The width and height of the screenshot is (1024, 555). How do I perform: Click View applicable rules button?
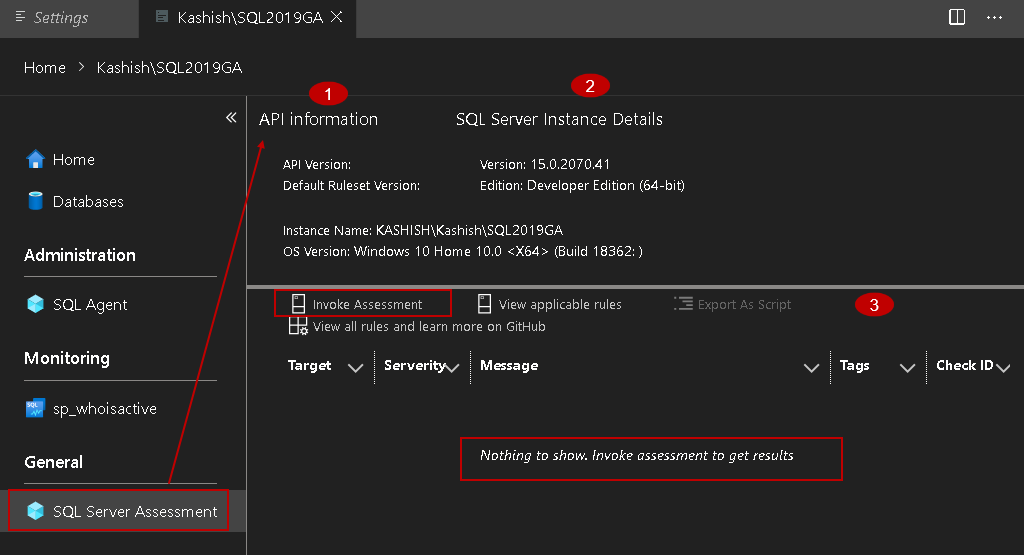(549, 304)
